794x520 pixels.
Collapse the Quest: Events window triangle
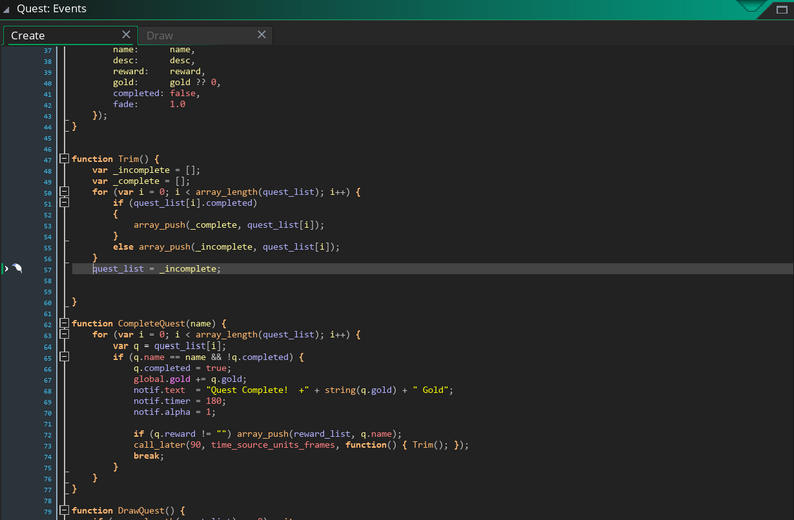coord(7,9)
